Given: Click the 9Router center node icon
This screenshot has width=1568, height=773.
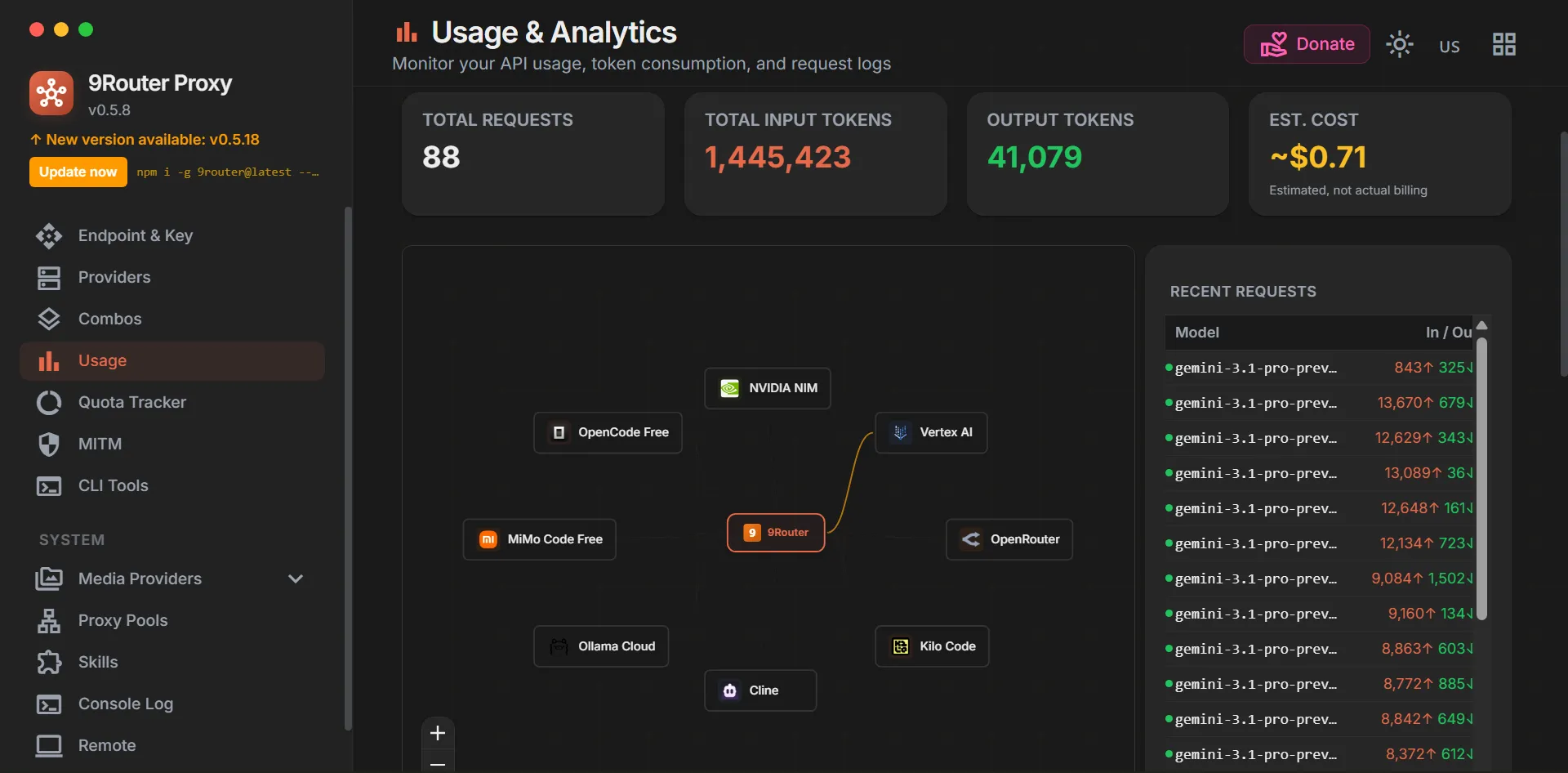Looking at the screenshot, I should point(752,533).
